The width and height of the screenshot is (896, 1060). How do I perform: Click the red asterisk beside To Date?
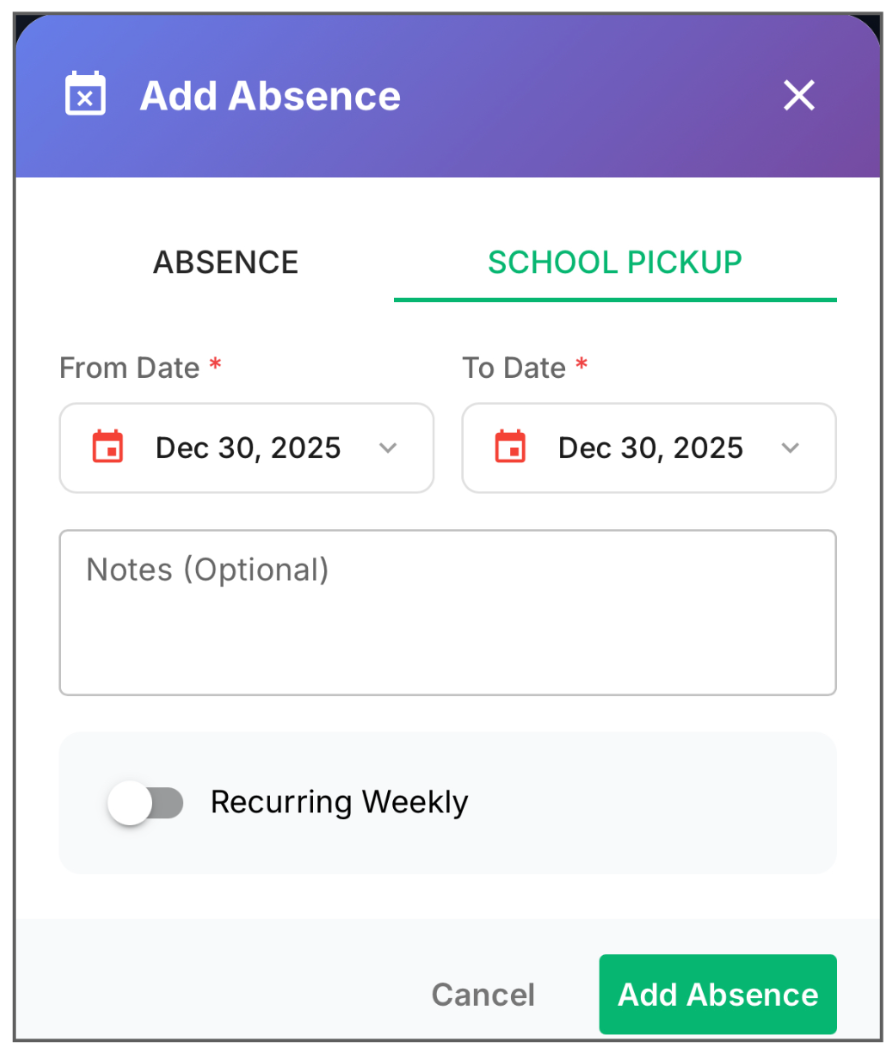tap(582, 365)
